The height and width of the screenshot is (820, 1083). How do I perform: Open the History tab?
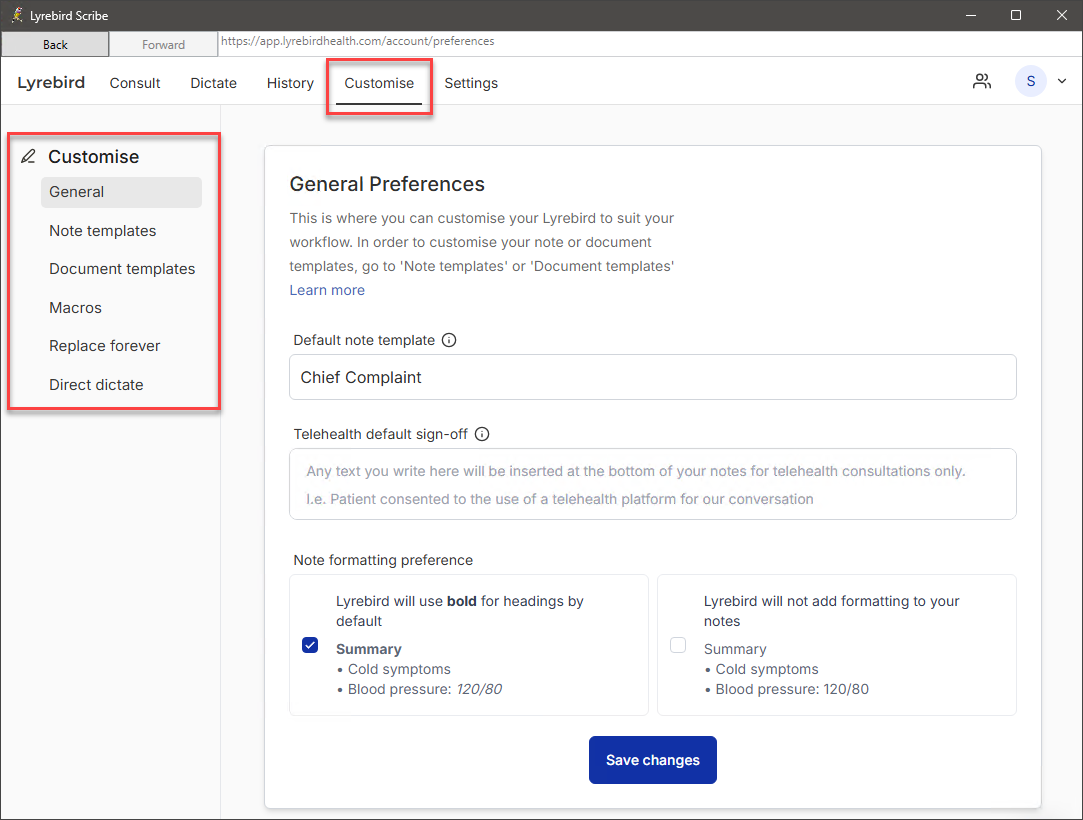290,83
